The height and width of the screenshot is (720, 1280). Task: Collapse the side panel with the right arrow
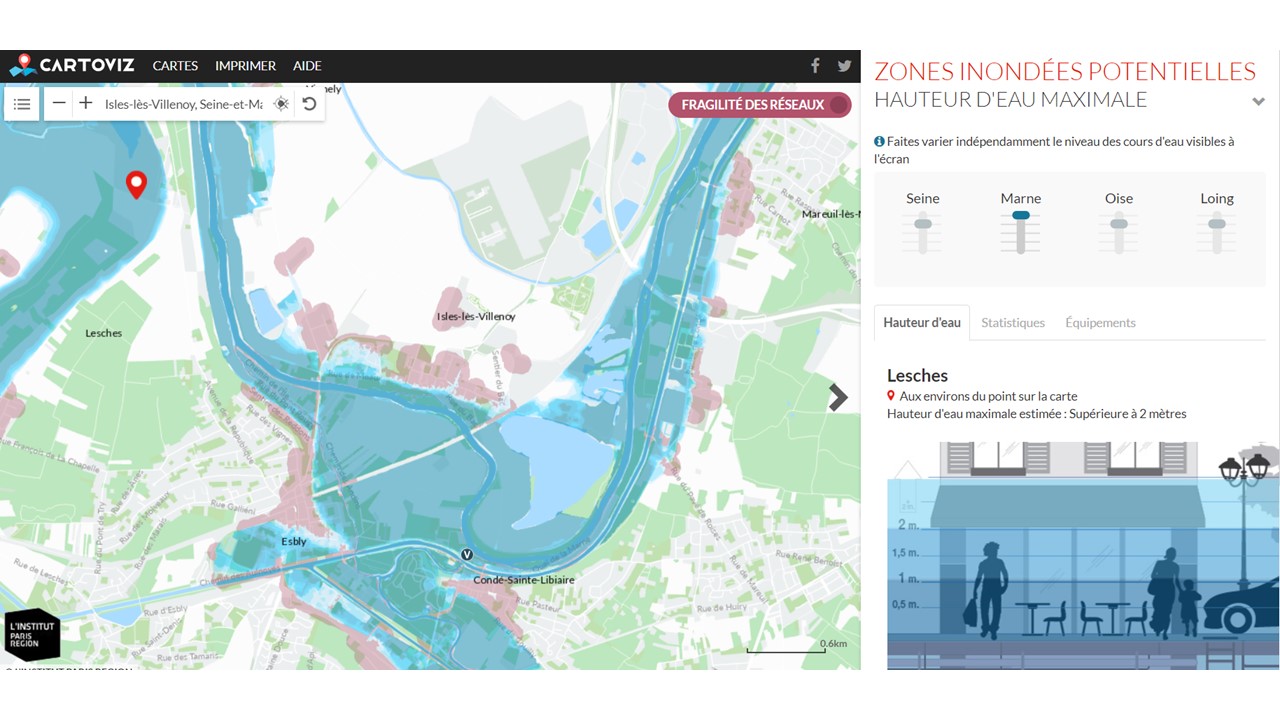[838, 397]
